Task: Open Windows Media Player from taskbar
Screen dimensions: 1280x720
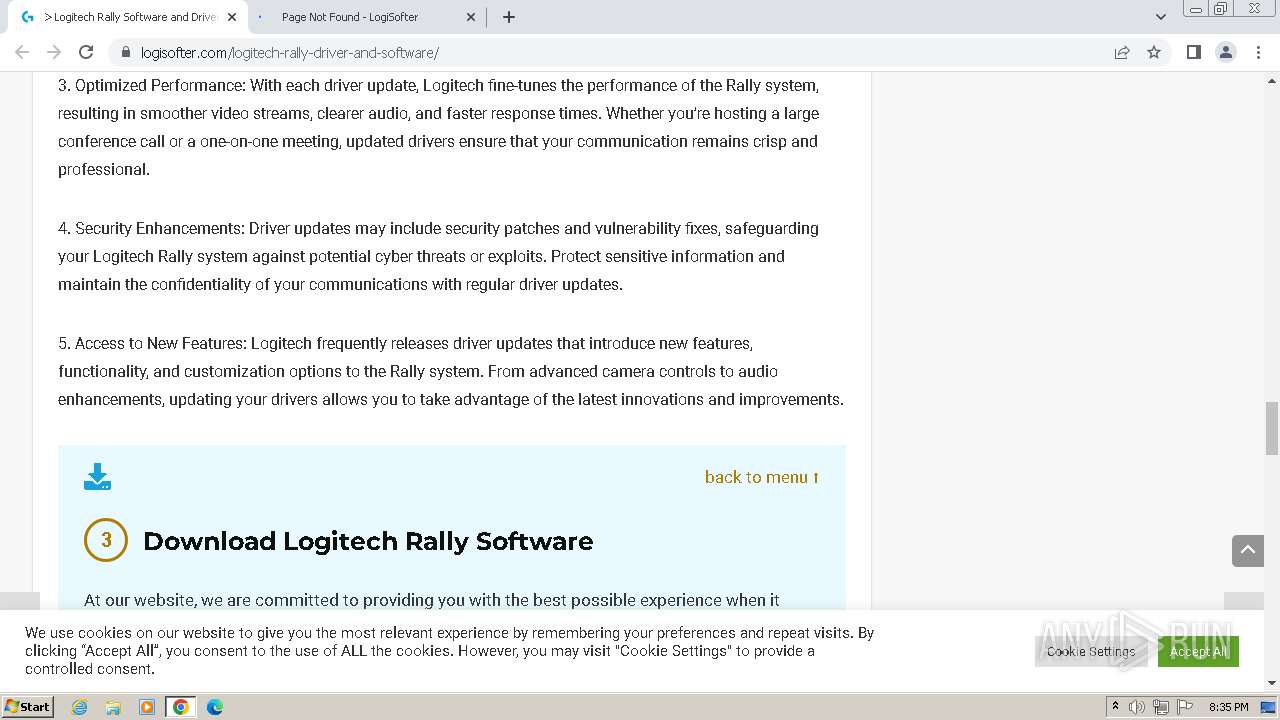Action: click(x=147, y=707)
